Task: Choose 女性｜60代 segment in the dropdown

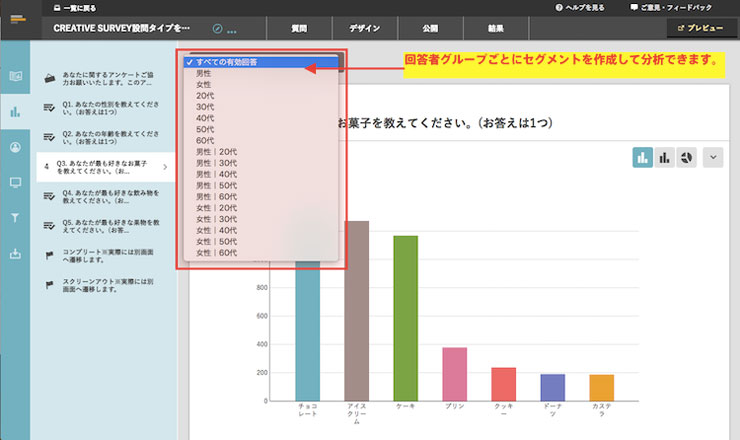Action: 217,253
